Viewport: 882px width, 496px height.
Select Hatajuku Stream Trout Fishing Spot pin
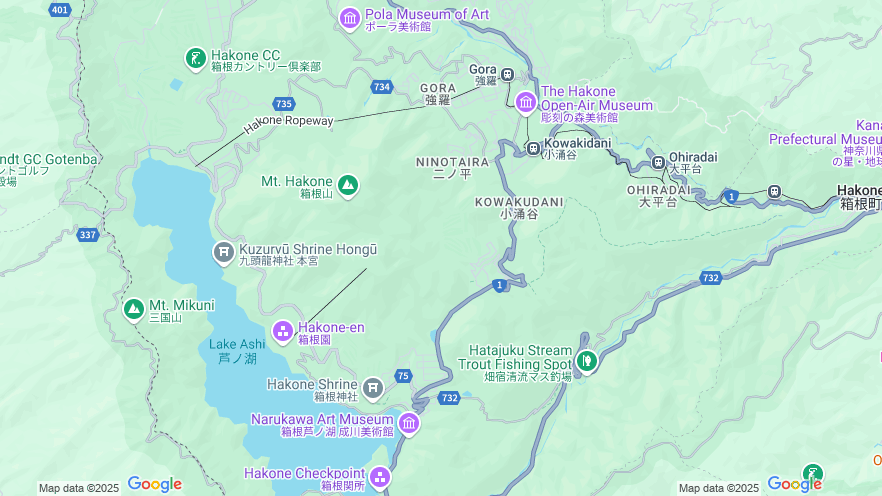pos(587,360)
